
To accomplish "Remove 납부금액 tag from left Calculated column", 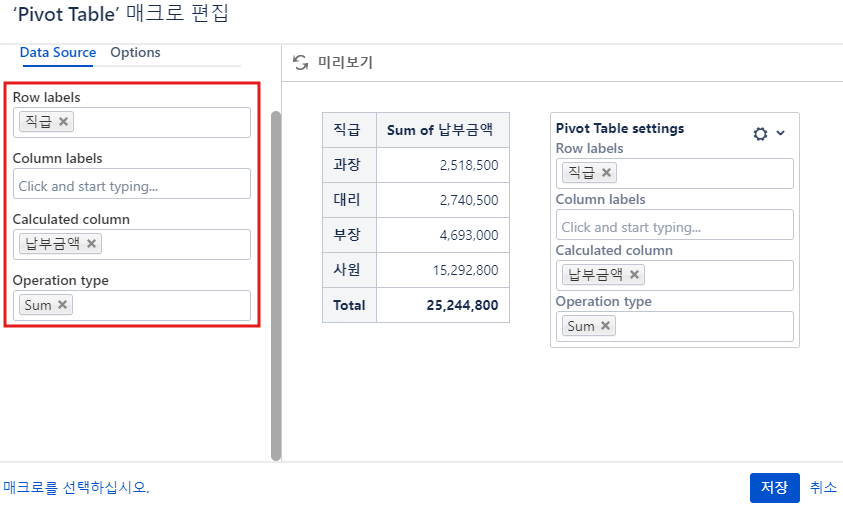I will point(92,244).
